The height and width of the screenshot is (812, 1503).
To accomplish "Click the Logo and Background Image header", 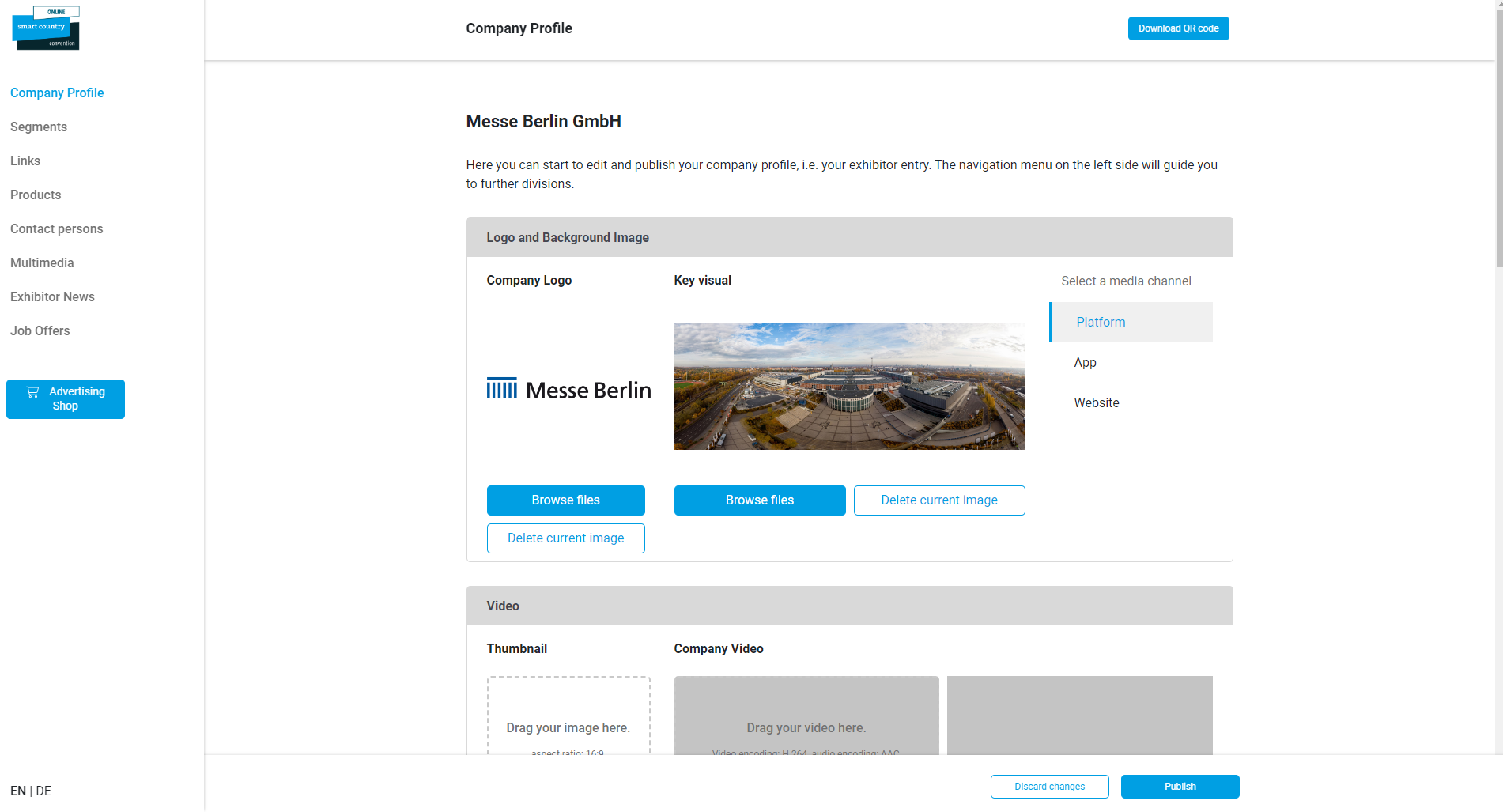I will click(x=850, y=237).
